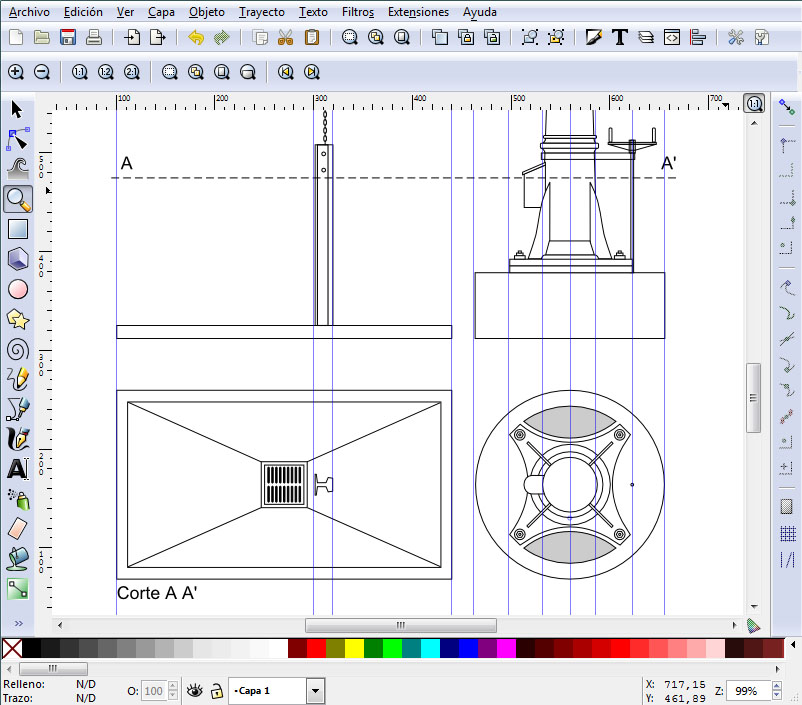This screenshot has width=802, height=705.
Task: Select the Rectangle tool
Action: click(17, 229)
